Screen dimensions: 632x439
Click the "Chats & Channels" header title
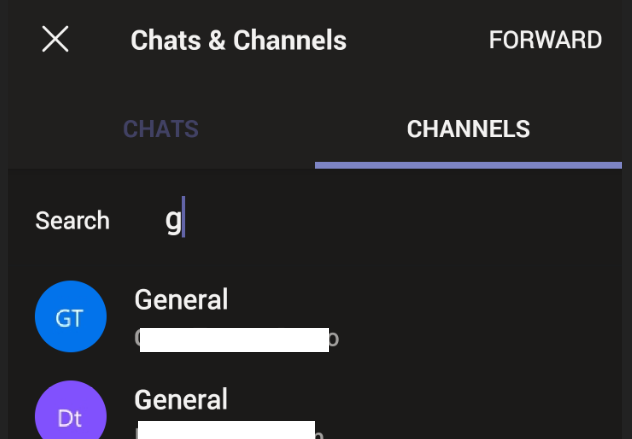(238, 41)
